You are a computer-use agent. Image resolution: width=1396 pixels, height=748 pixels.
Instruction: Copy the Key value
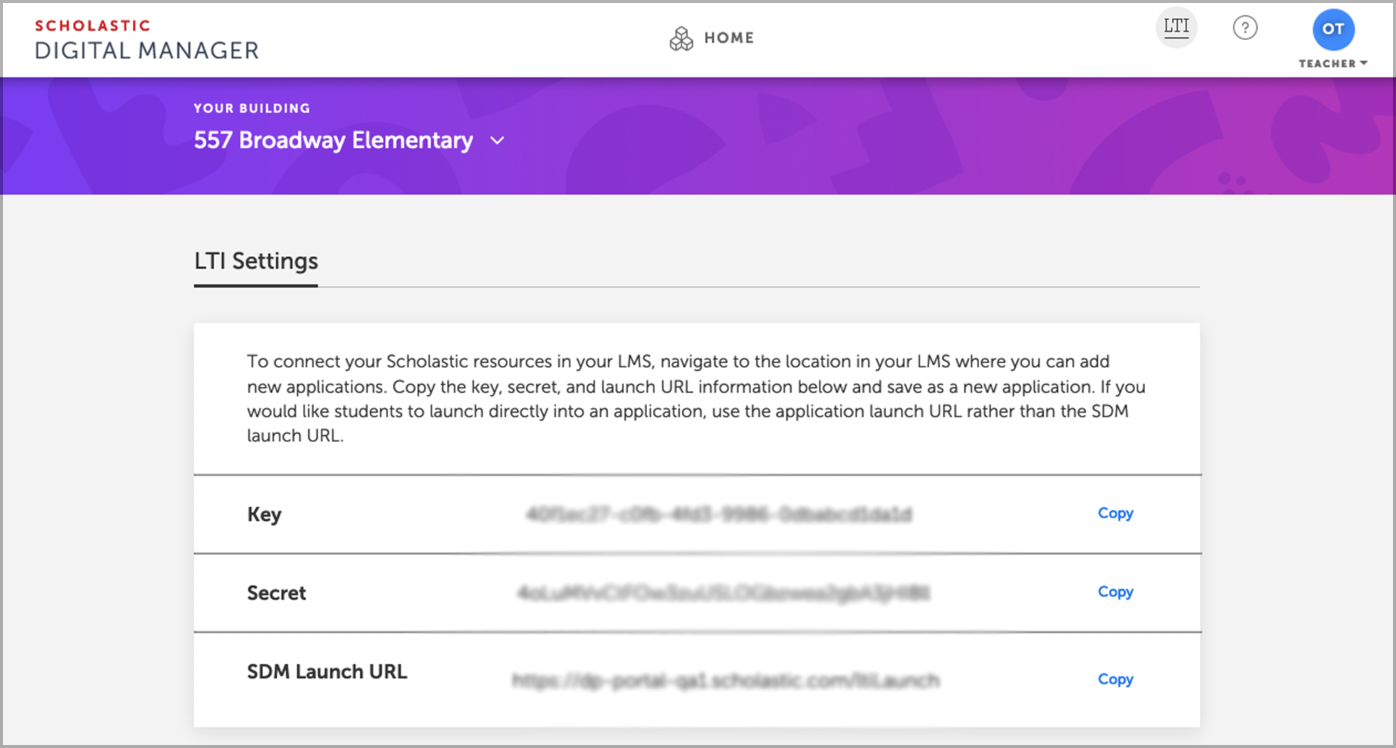click(x=1115, y=513)
